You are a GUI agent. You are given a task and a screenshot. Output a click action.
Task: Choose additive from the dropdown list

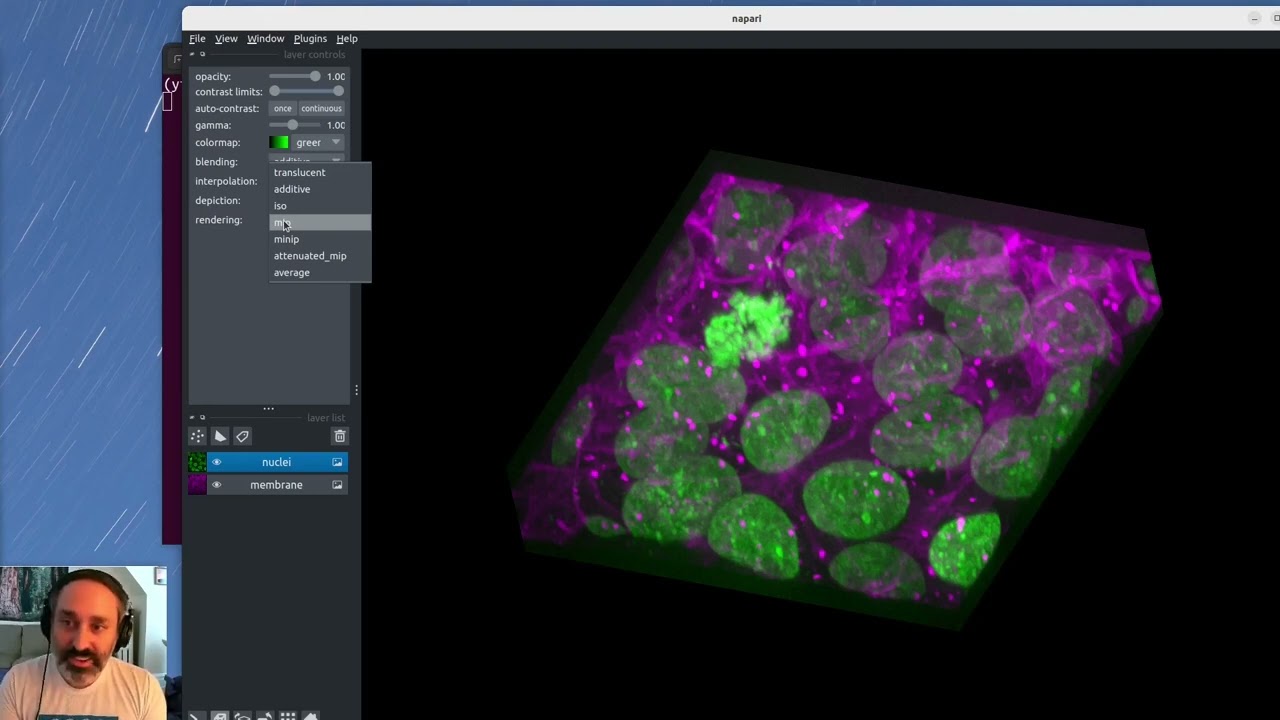pos(320,189)
